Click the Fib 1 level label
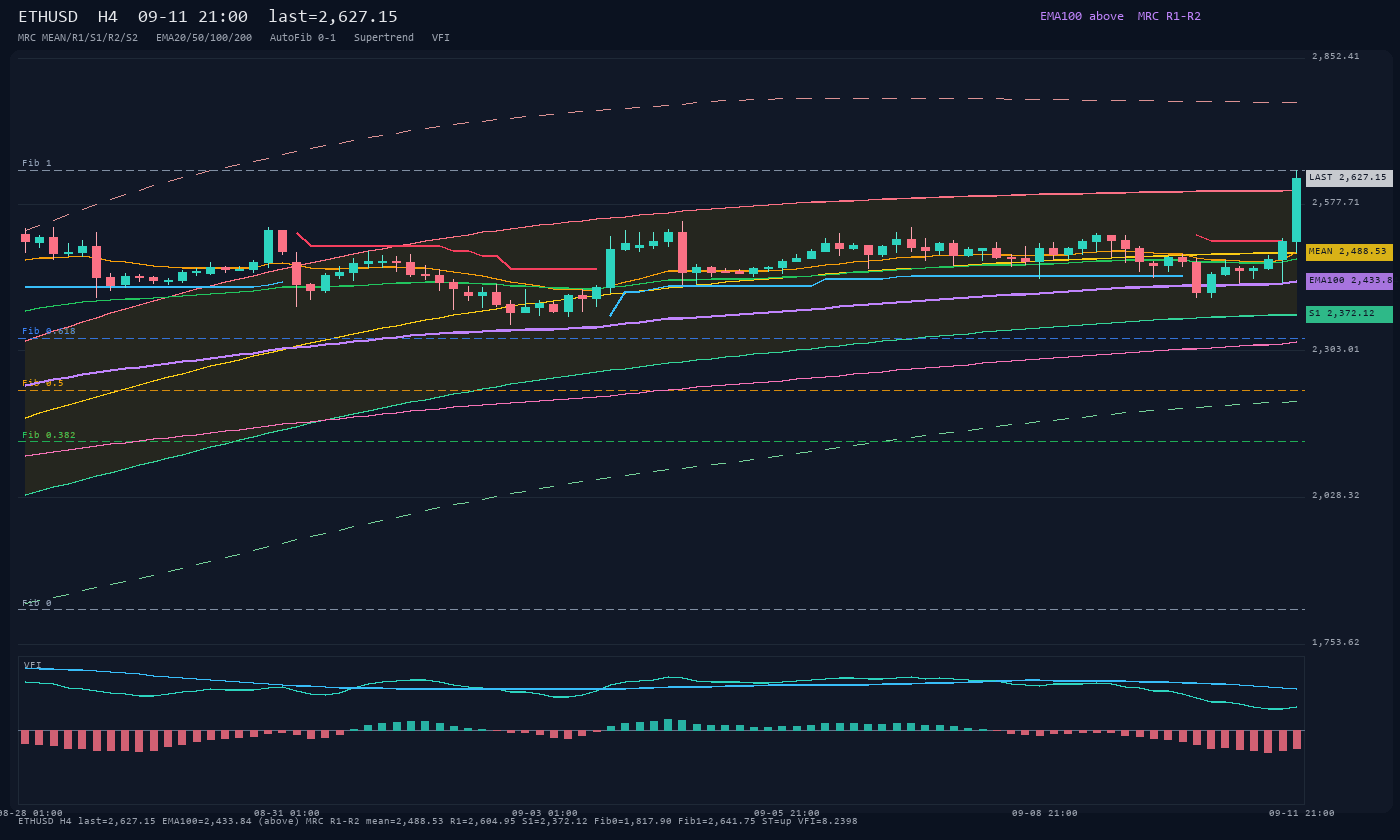Screen dimensions: 1400x840 (37, 163)
